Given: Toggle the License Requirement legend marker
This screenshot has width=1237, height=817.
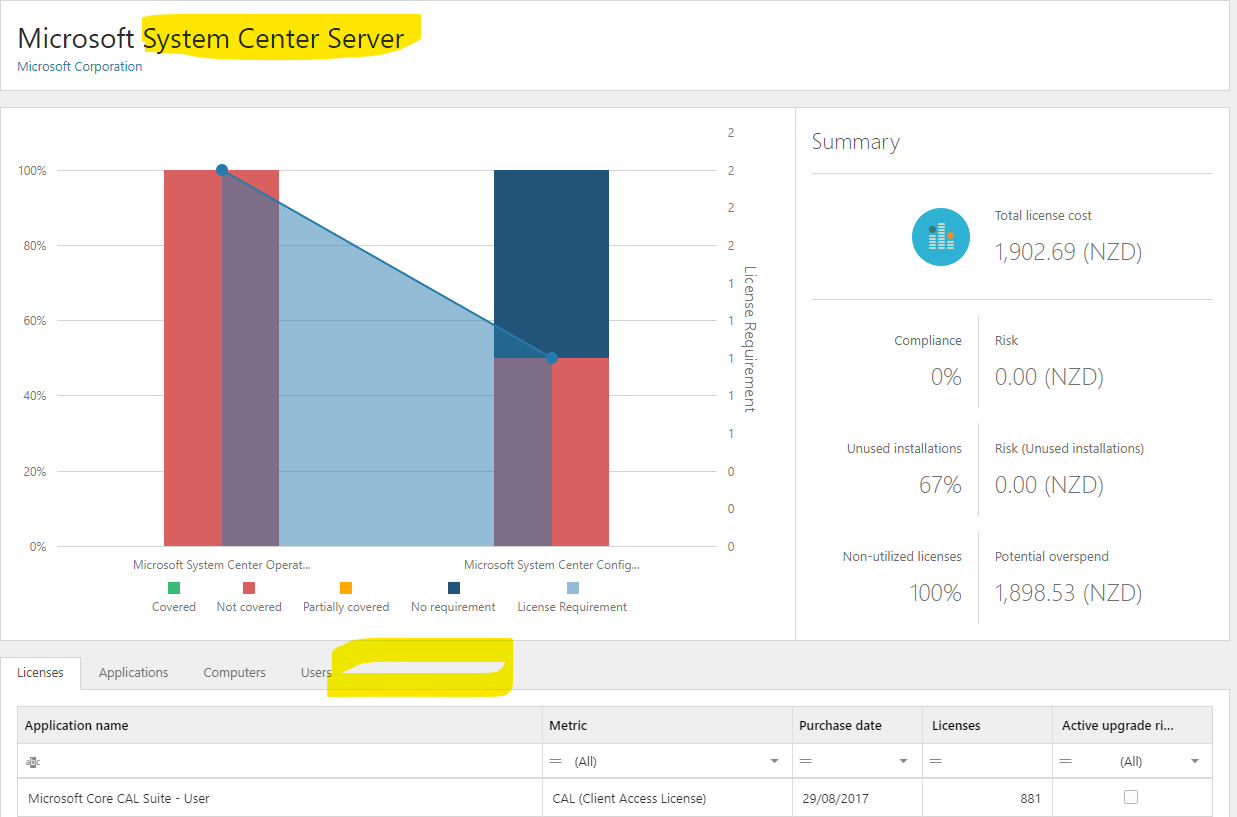Looking at the screenshot, I should point(572,588).
